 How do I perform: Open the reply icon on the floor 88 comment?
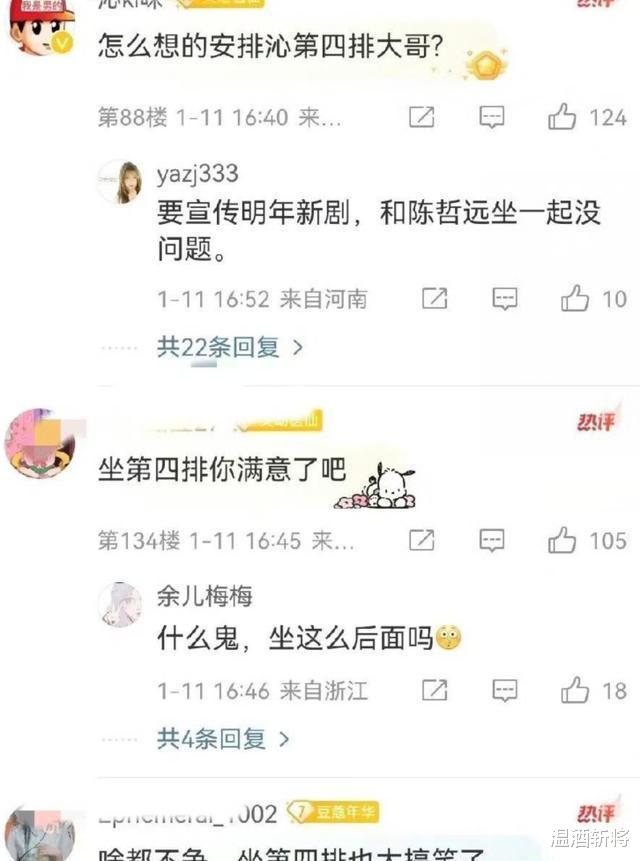[491, 117]
